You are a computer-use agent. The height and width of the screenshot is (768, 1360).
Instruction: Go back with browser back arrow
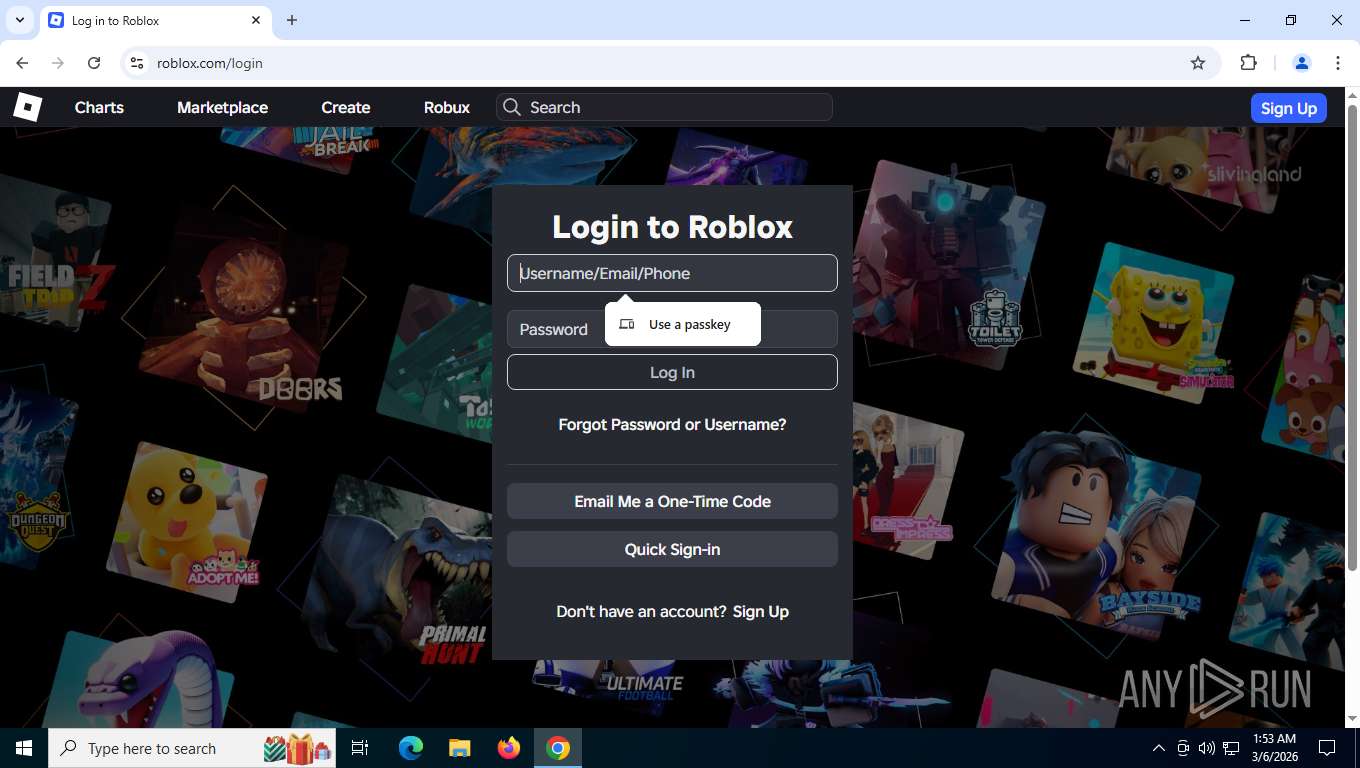point(22,63)
